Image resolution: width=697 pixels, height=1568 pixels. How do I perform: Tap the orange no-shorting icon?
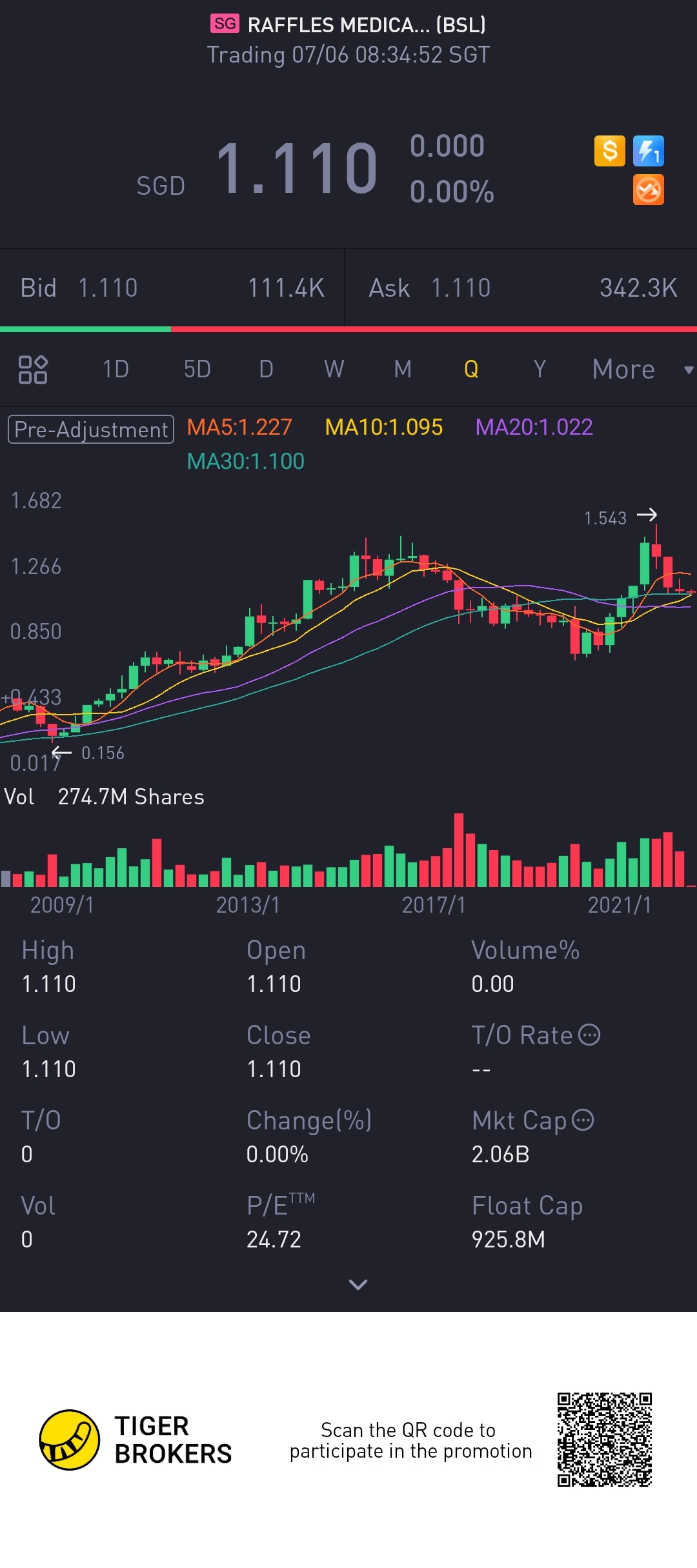(x=649, y=190)
